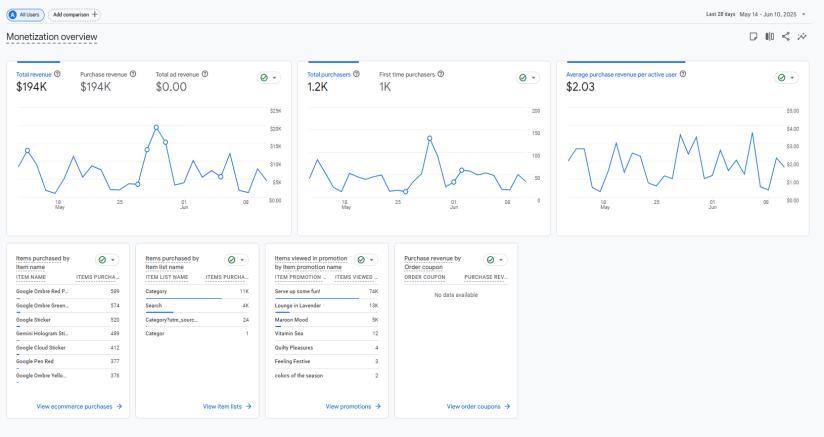This screenshot has width=824, height=437.
Task: Open help icon beside Total ad revenue
Action: click(x=205, y=74)
